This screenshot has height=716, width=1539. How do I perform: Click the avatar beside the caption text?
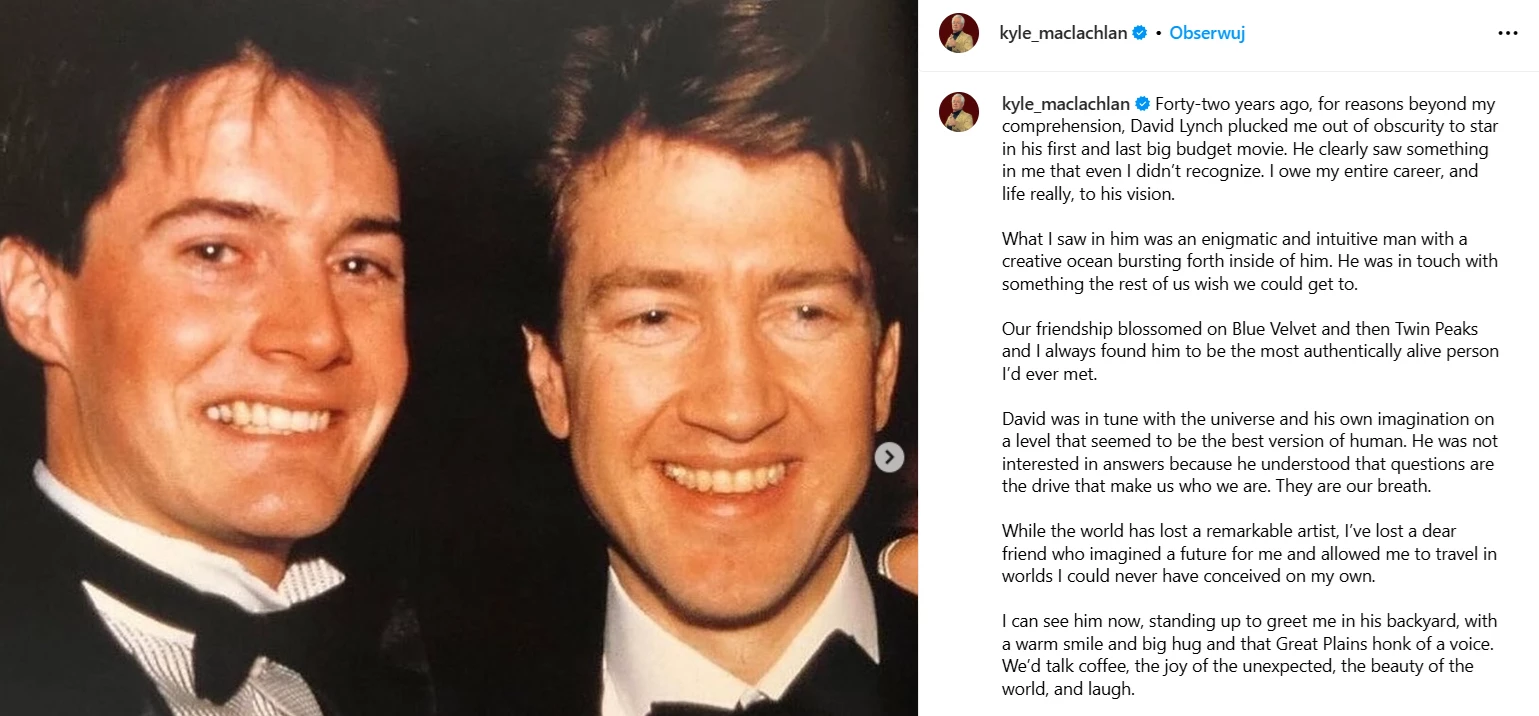(958, 112)
